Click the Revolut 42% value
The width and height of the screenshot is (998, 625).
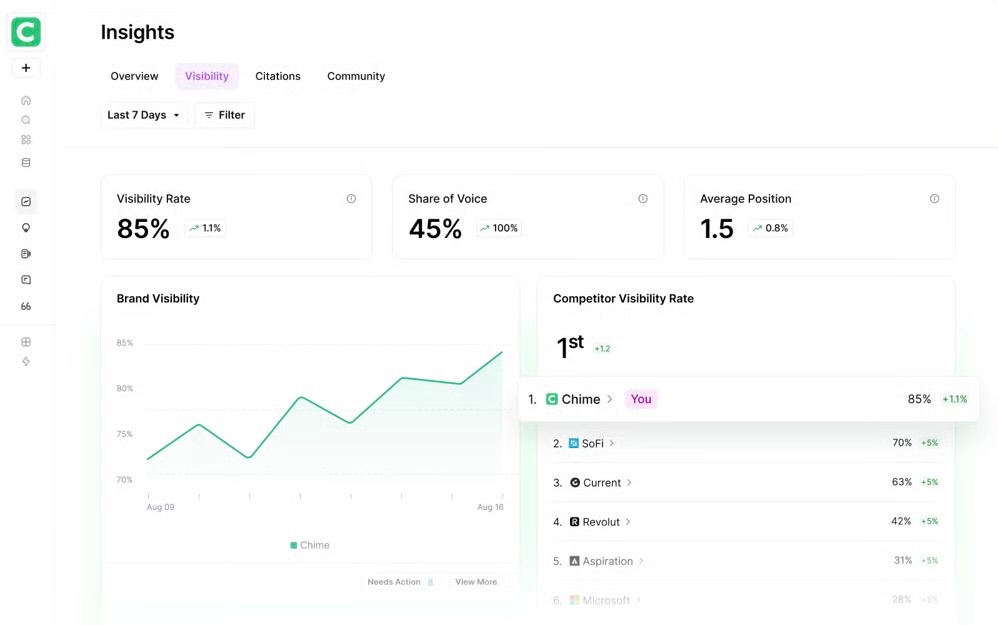901,521
